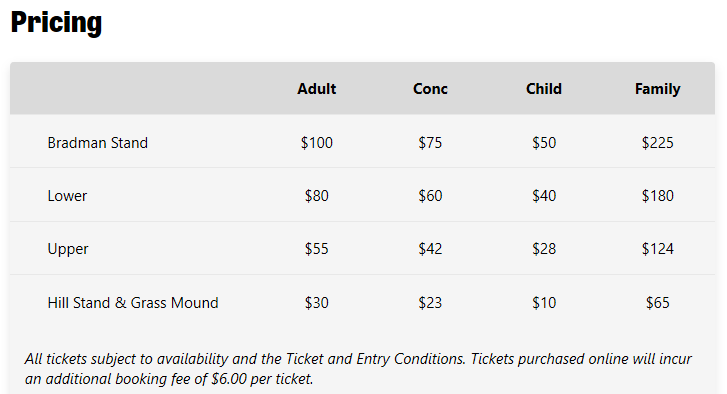Click the $42 Upper concession price

[430, 249]
